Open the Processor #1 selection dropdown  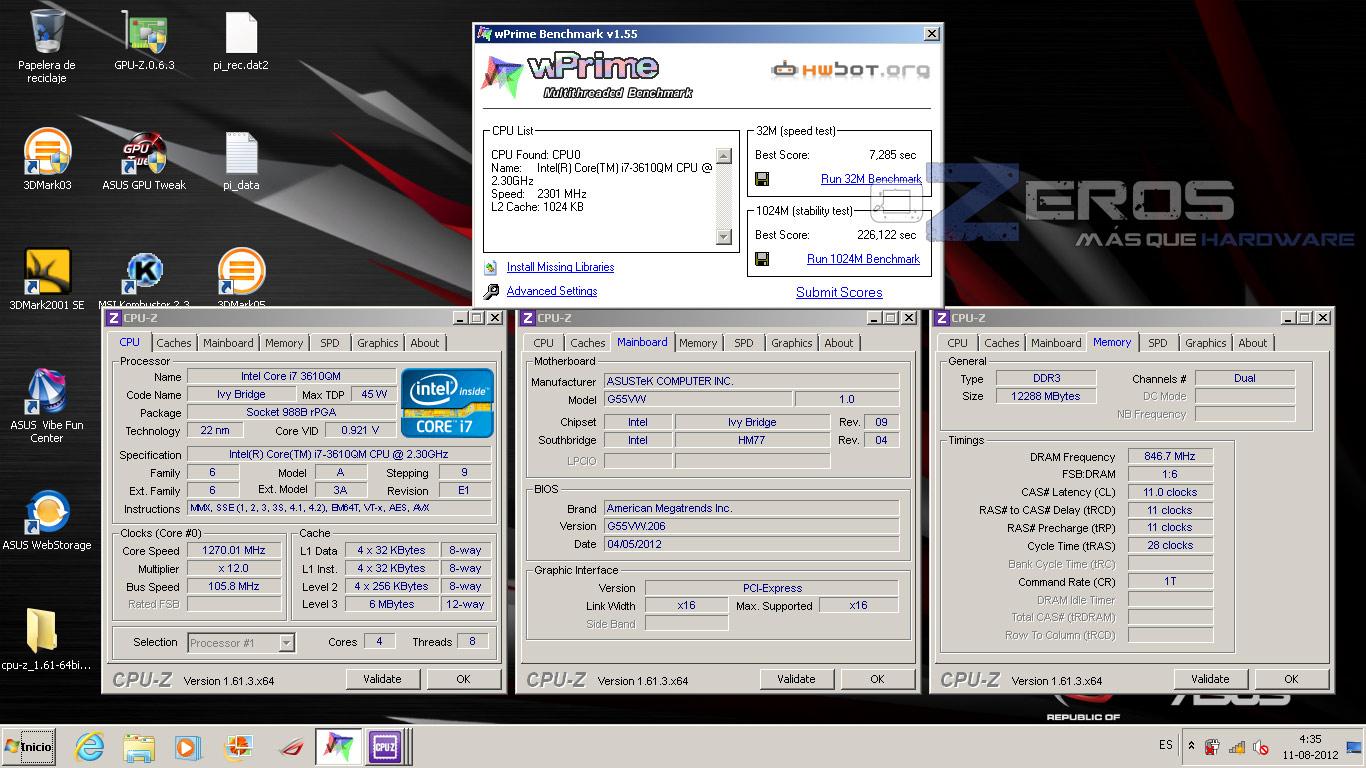point(241,643)
